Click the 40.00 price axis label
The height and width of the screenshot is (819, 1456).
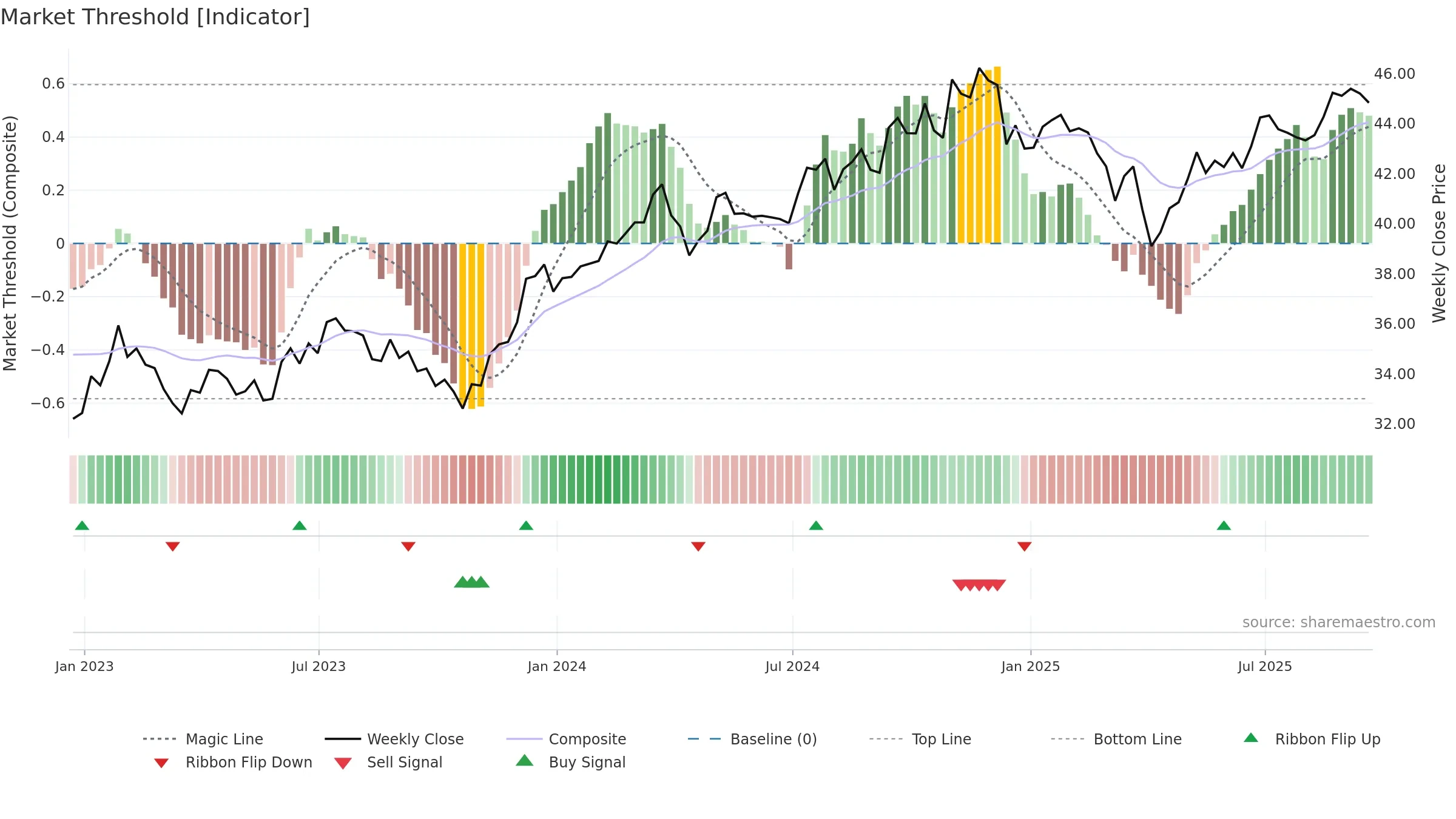point(1395,224)
